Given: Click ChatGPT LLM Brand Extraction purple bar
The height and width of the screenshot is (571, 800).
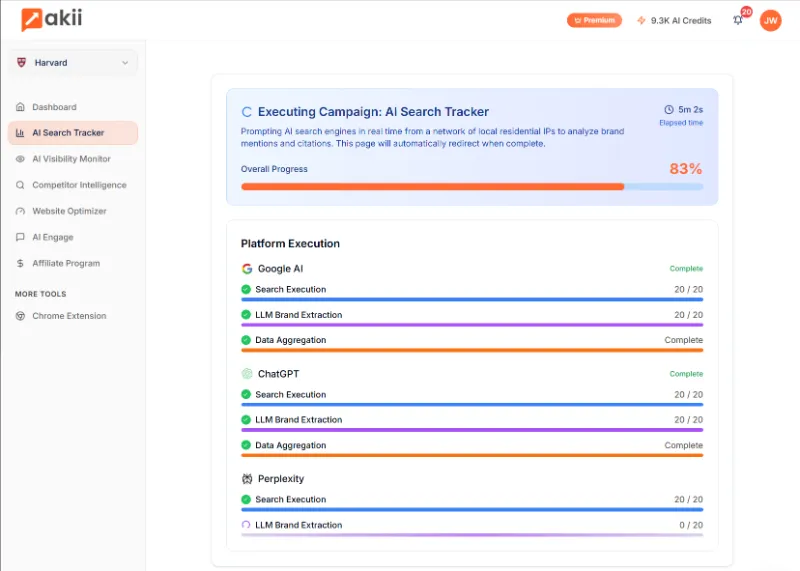Looking at the screenshot, I should [x=472, y=430].
